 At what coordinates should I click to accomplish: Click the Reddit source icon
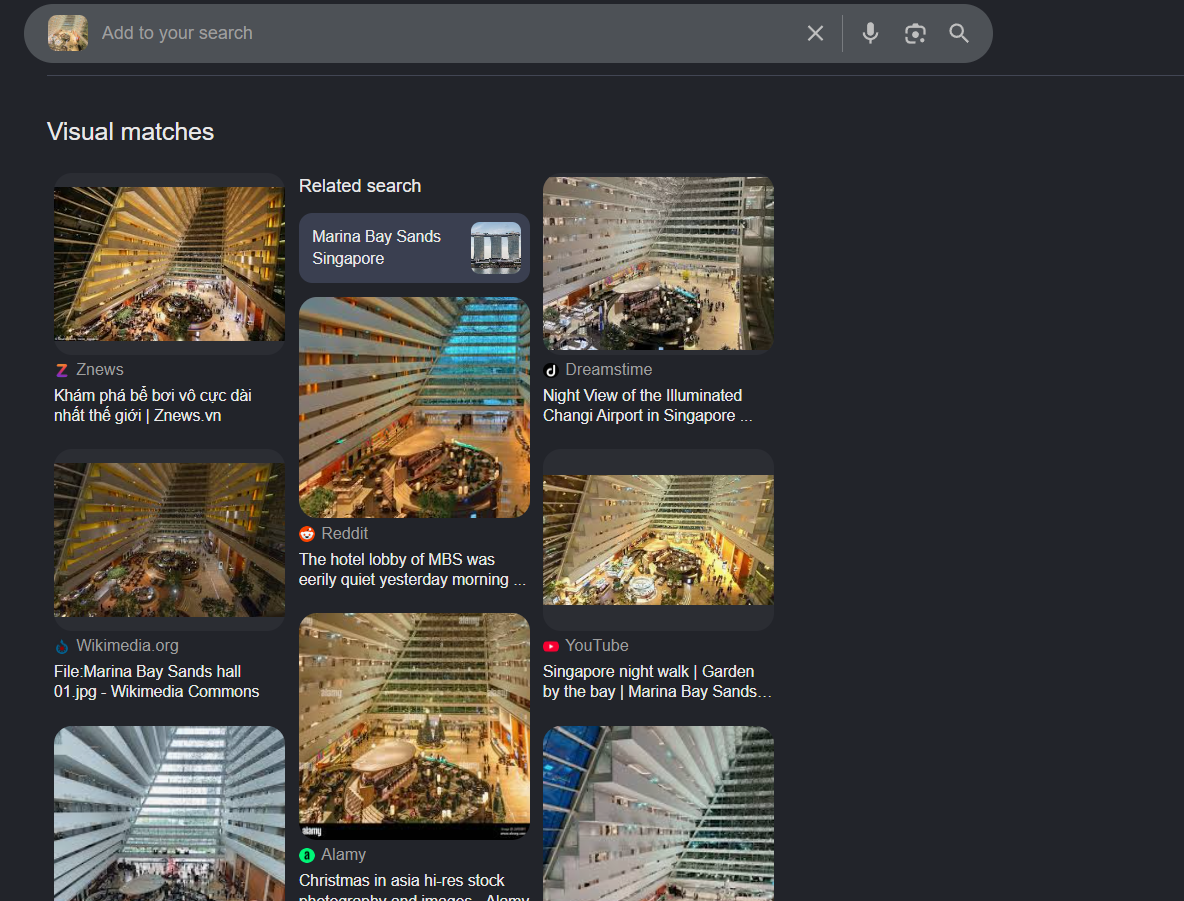307,534
